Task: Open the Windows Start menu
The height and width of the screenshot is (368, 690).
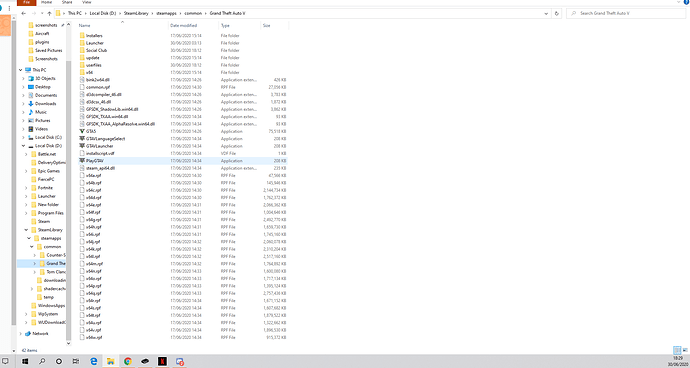Action: (x=25, y=361)
